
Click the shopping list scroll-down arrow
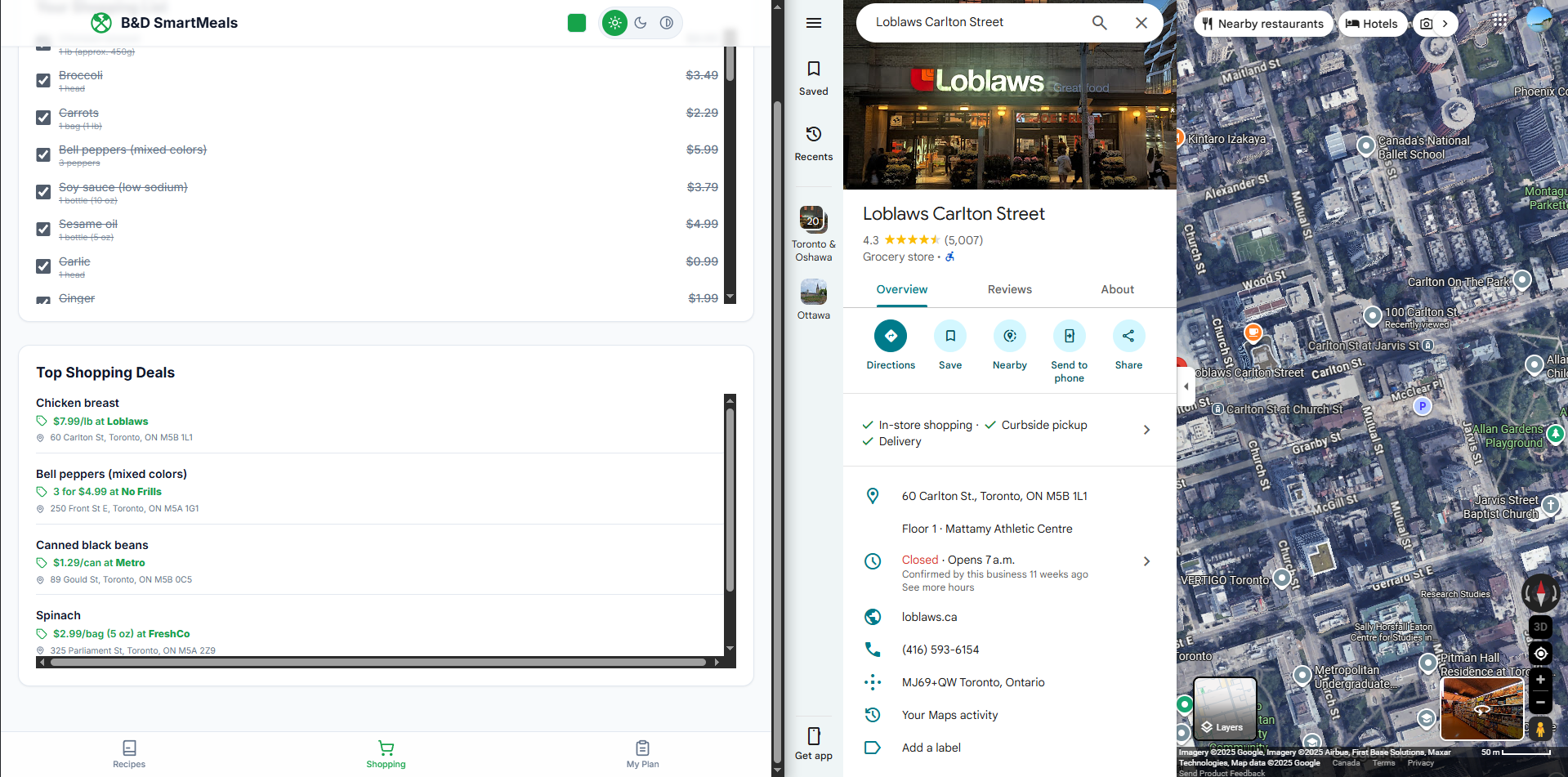(x=730, y=297)
